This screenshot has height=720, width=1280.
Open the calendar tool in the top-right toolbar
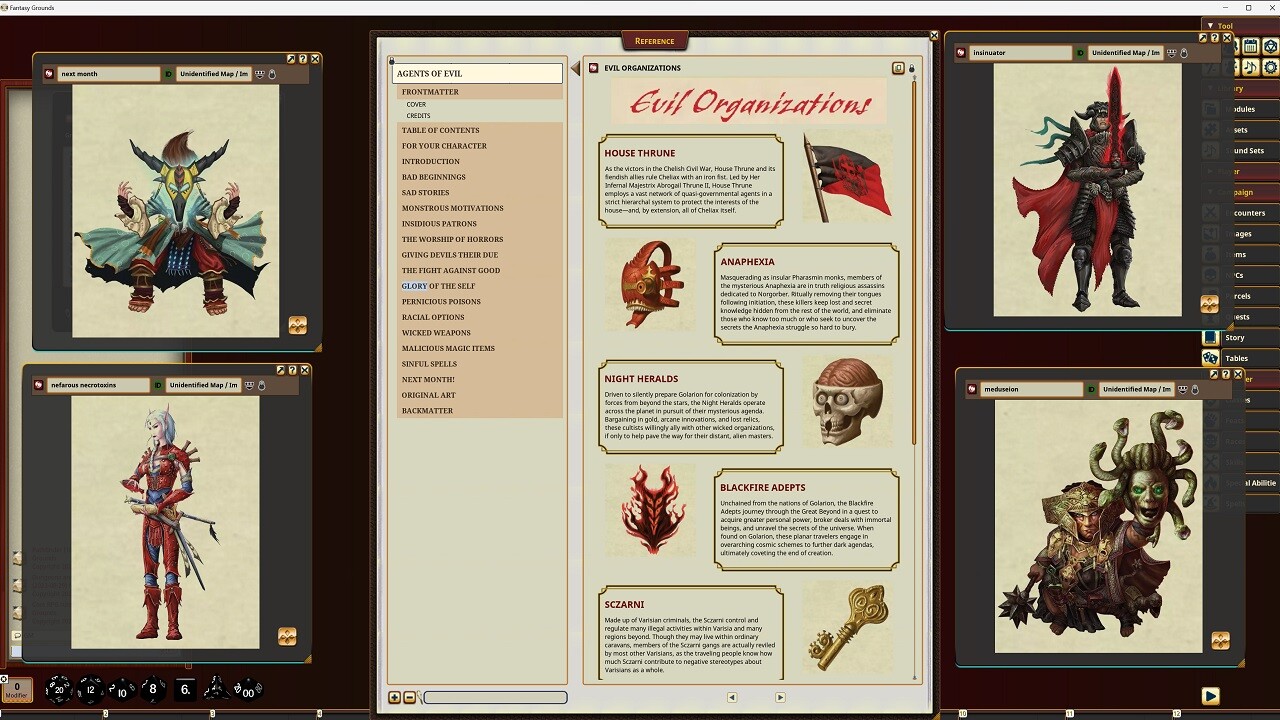1249,46
